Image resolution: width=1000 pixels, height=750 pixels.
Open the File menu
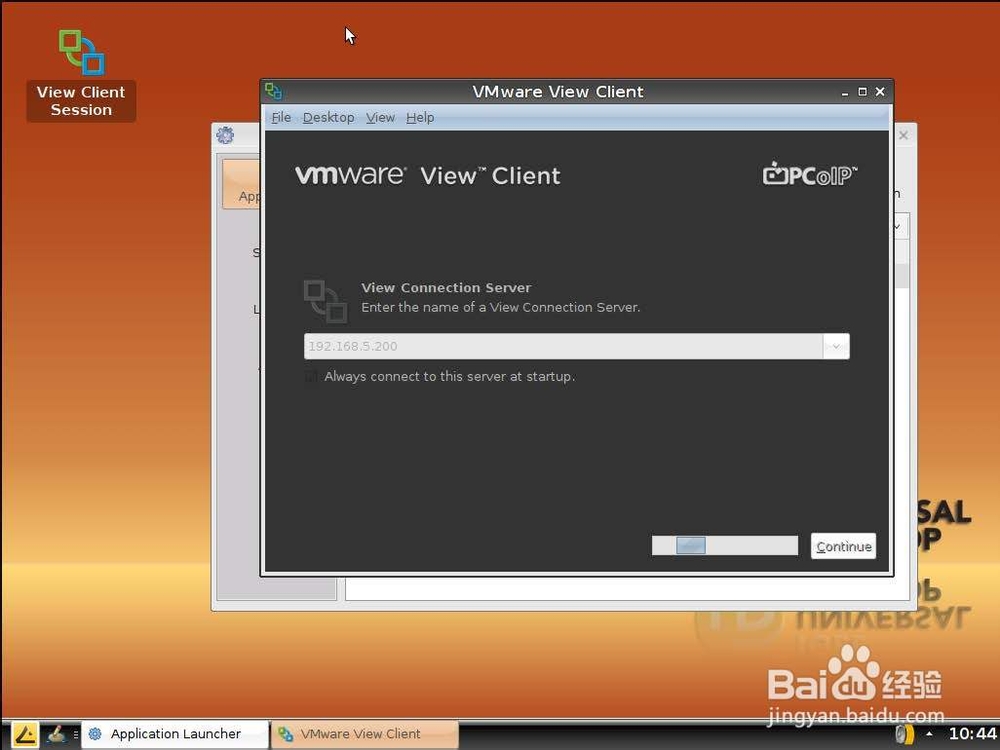281,117
